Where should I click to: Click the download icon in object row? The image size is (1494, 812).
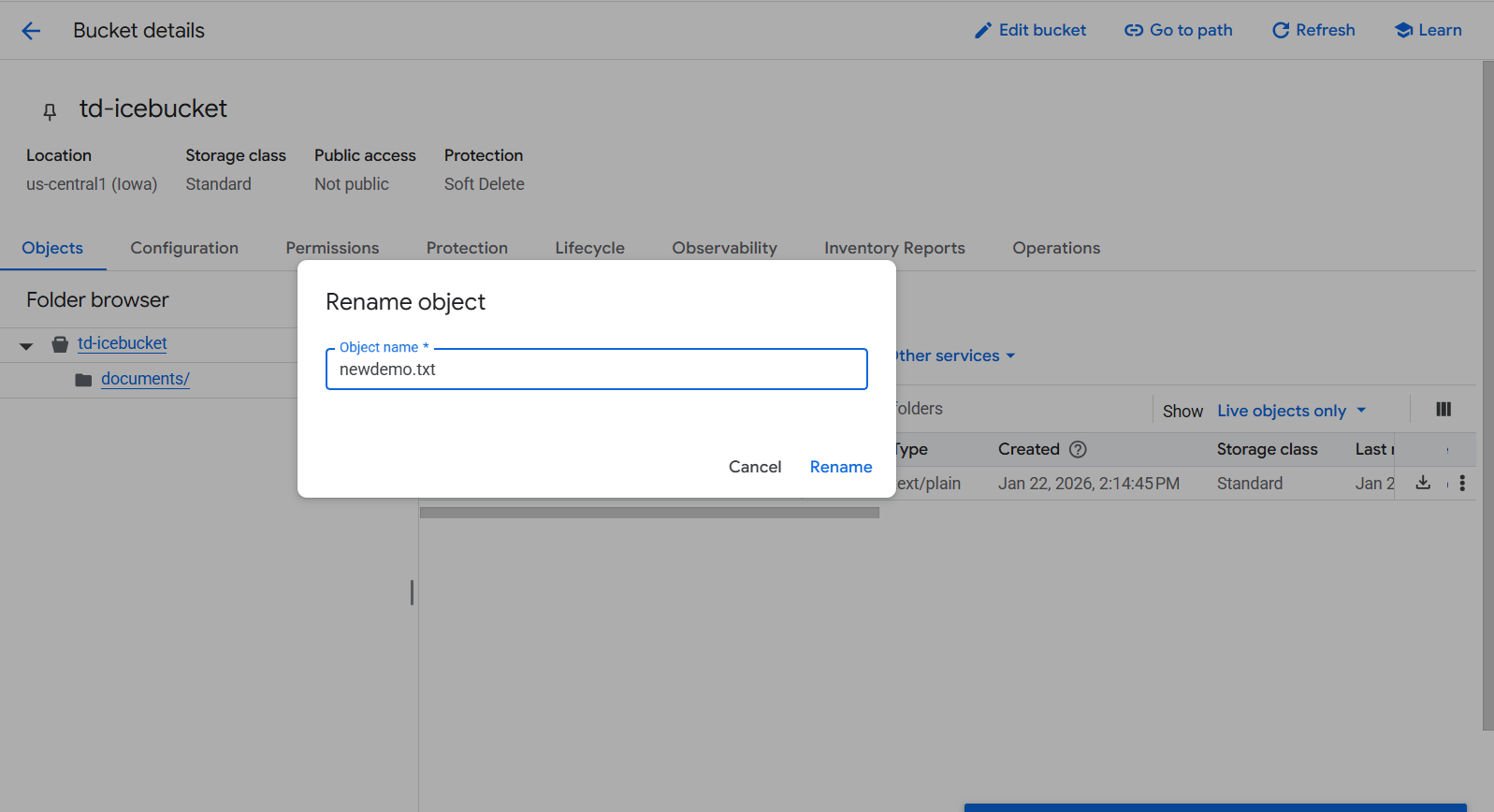tap(1423, 483)
